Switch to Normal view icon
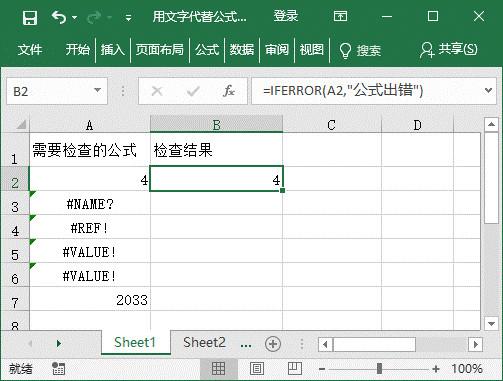This screenshot has height=381, width=503. point(219,369)
